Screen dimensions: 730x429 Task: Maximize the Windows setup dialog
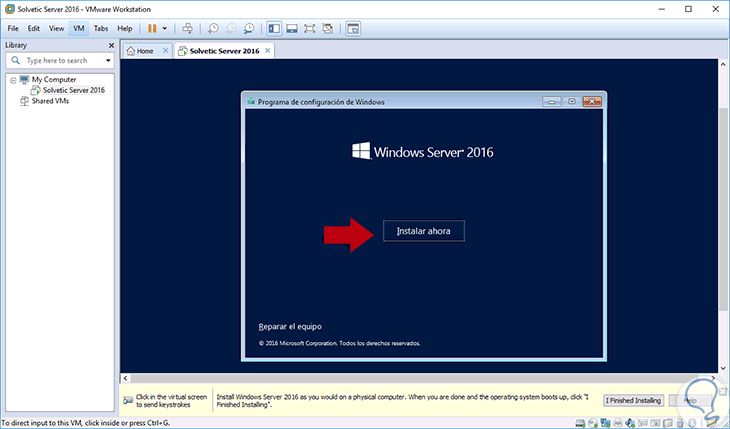pos(572,102)
